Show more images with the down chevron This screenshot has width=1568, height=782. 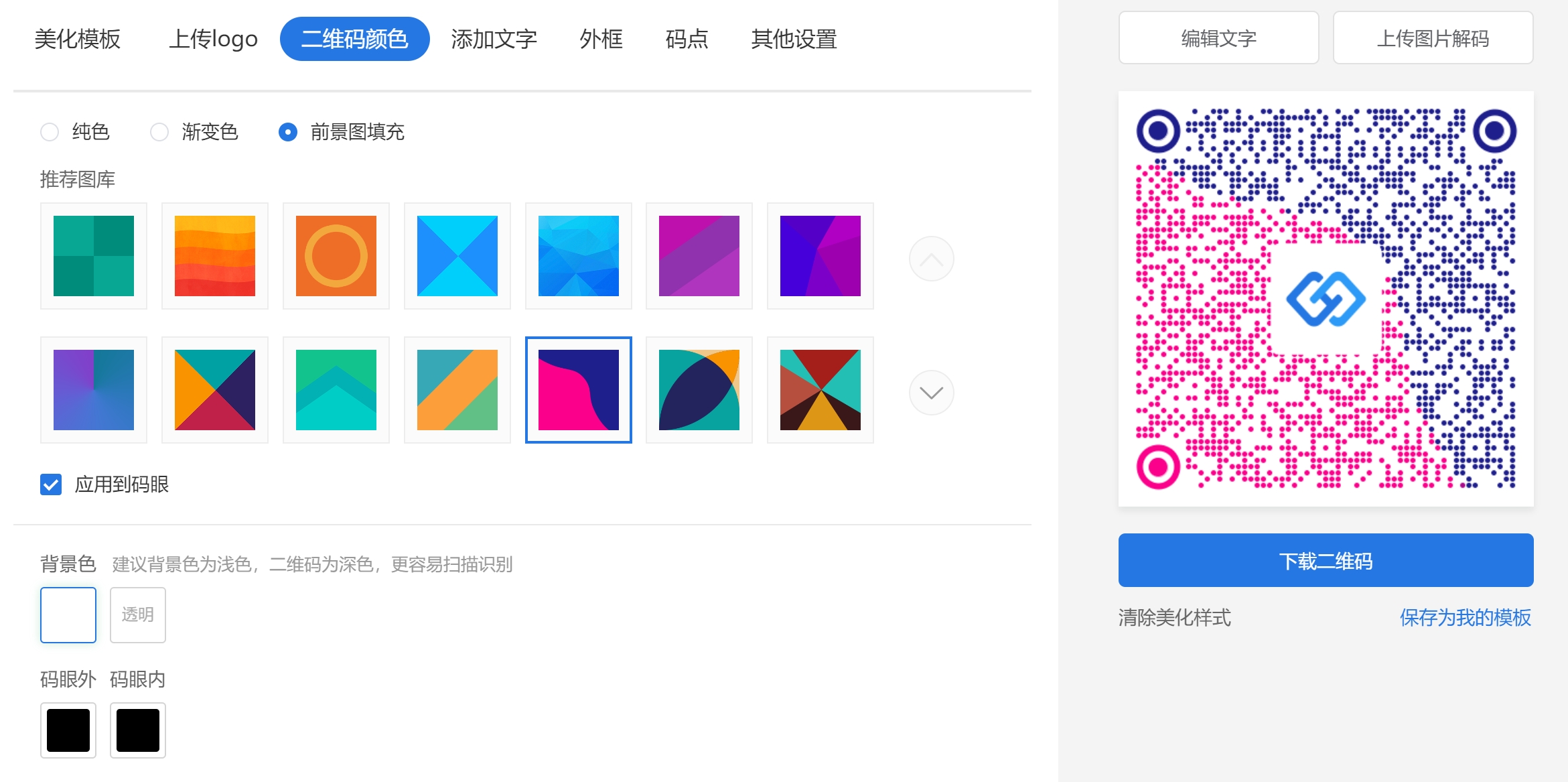click(x=932, y=393)
